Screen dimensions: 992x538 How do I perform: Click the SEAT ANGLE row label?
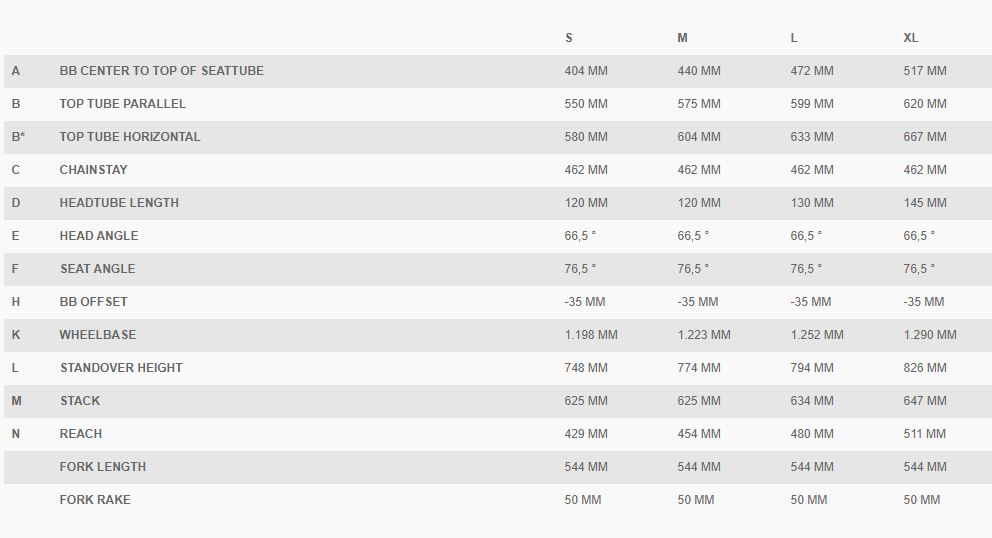[97, 268]
